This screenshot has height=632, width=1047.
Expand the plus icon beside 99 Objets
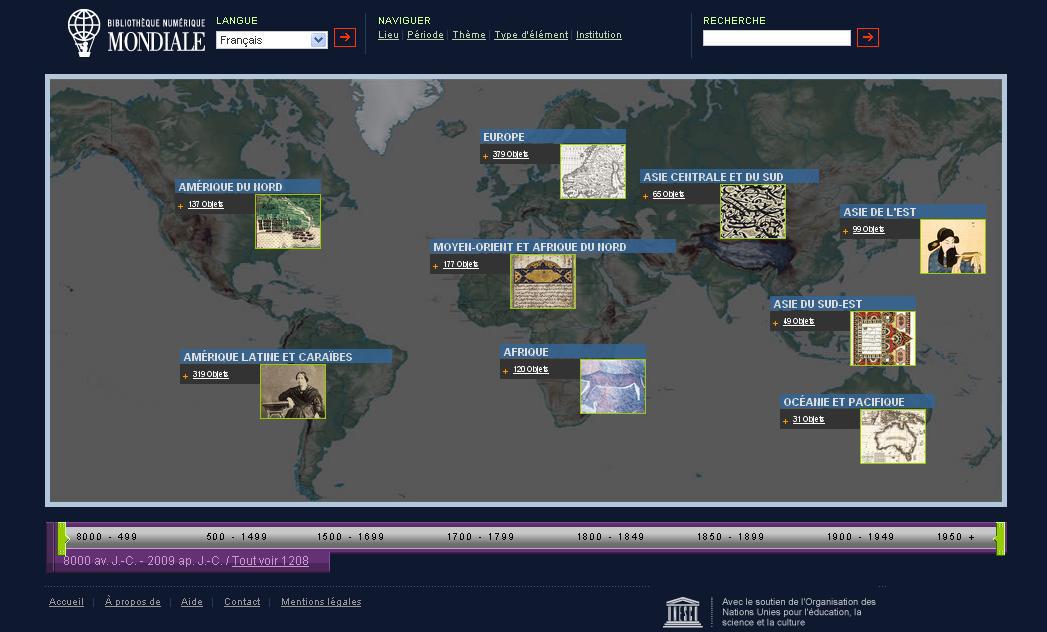(x=845, y=231)
